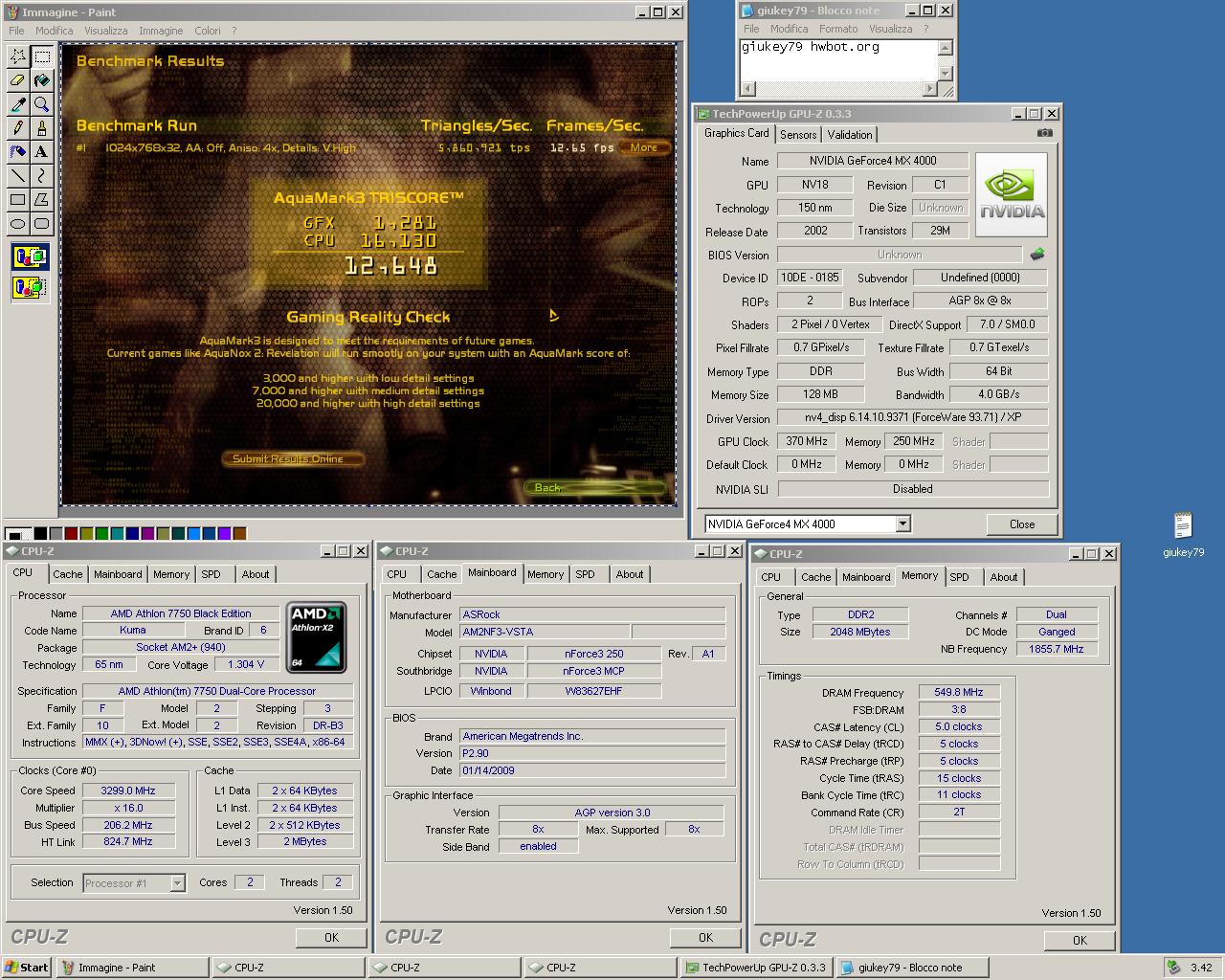This screenshot has height=980, width=1225.
Task: Open the Processor Selection dropdown in CPU-Z
Action: click(x=177, y=883)
